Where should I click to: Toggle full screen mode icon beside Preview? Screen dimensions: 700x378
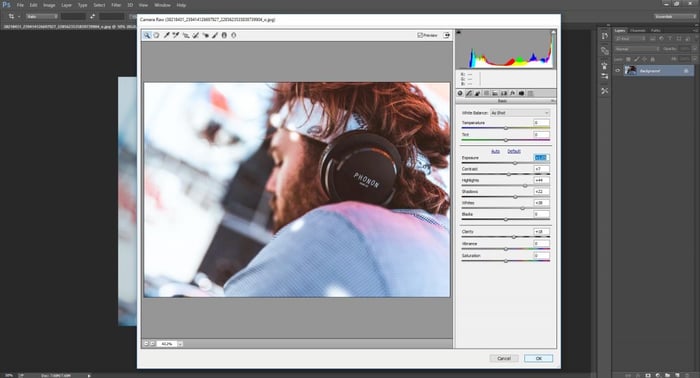tap(446, 35)
